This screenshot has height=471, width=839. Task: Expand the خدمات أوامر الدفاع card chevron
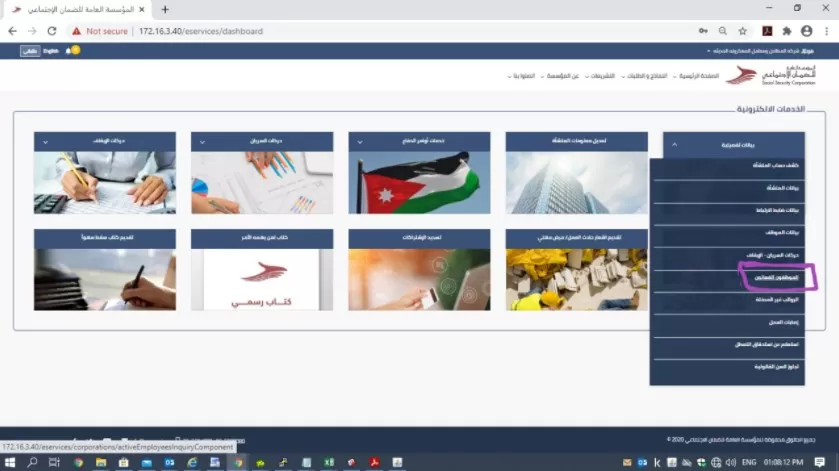360,142
